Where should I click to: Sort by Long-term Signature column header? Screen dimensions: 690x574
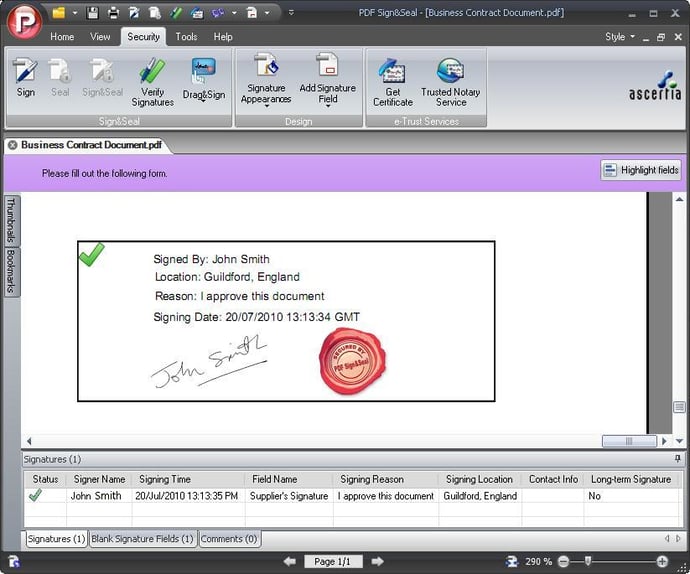coord(631,479)
